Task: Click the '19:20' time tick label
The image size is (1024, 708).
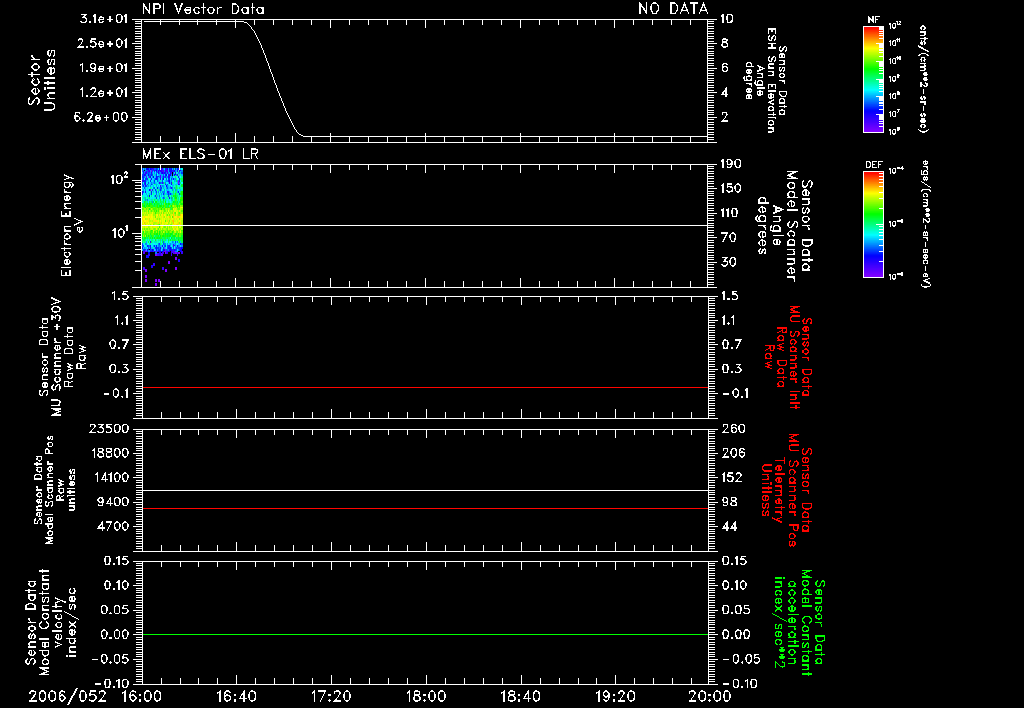Action: tap(615, 697)
